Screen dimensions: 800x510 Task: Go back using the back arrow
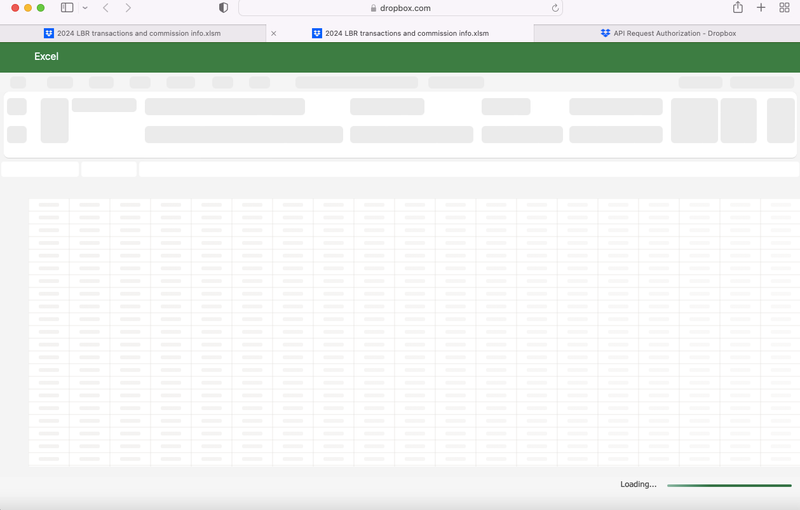106,8
